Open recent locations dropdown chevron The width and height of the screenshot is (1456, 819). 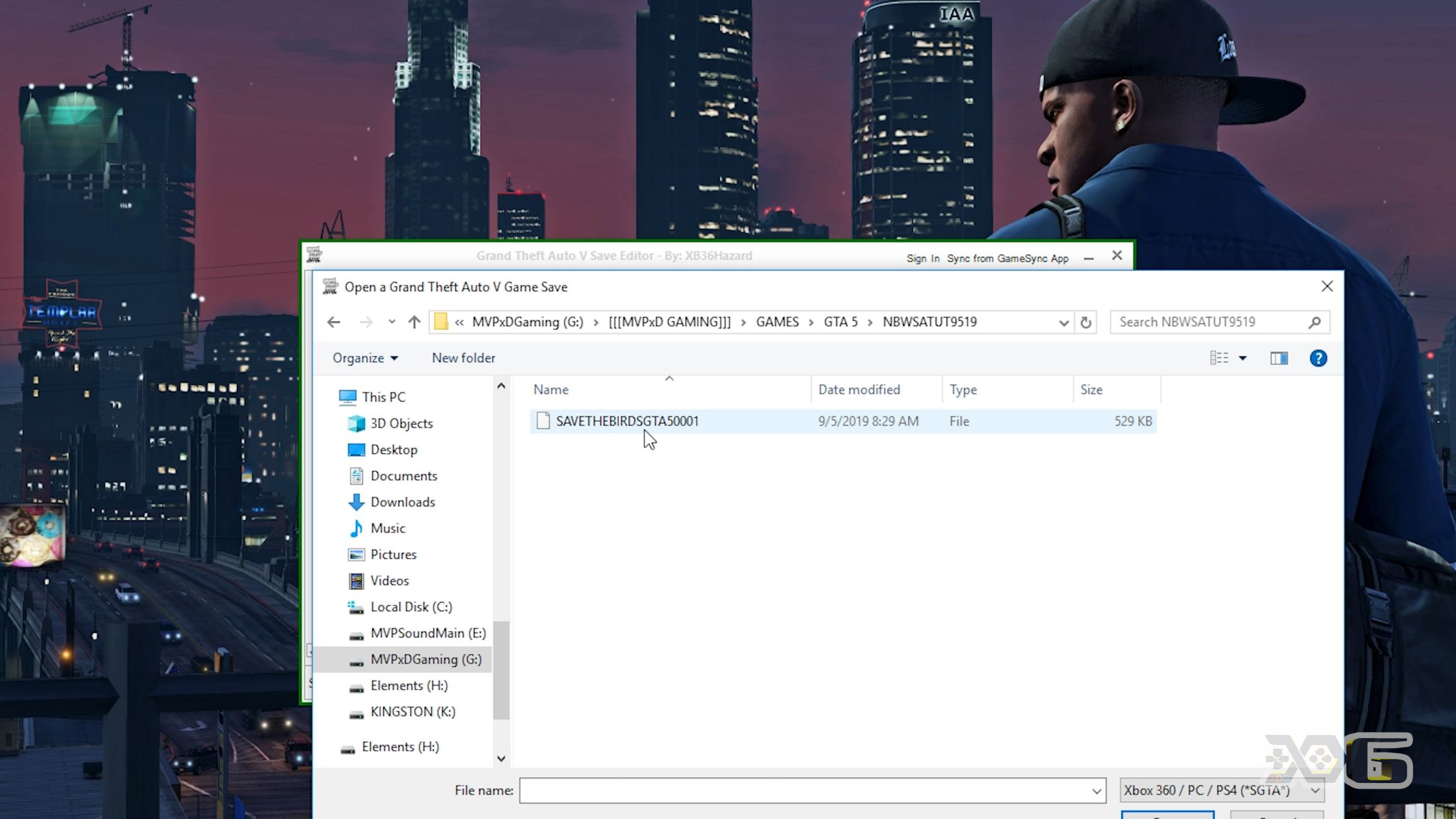[x=392, y=322]
